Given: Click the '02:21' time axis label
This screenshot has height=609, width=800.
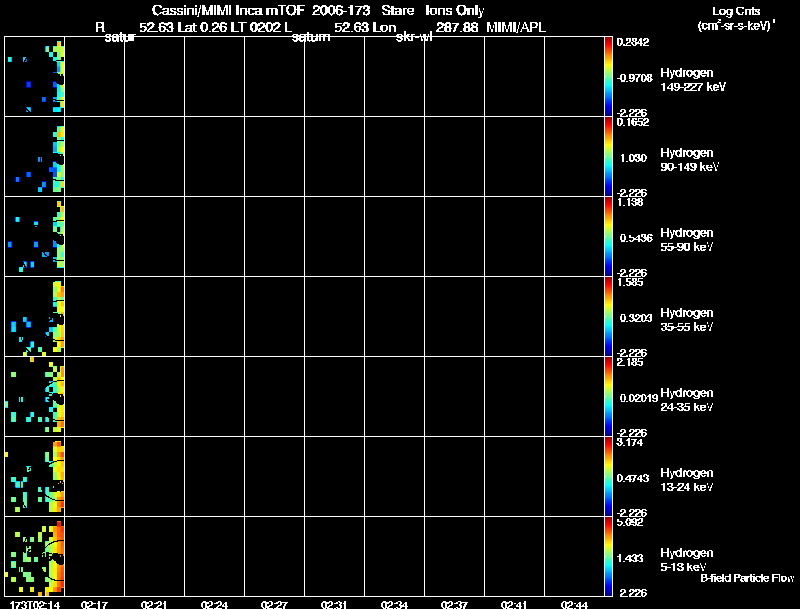Looking at the screenshot, I should click(x=154, y=604).
